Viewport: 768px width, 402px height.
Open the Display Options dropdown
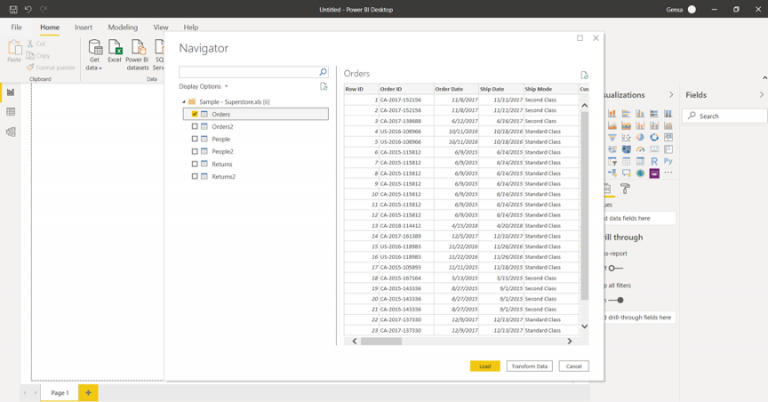(x=203, y=86)
